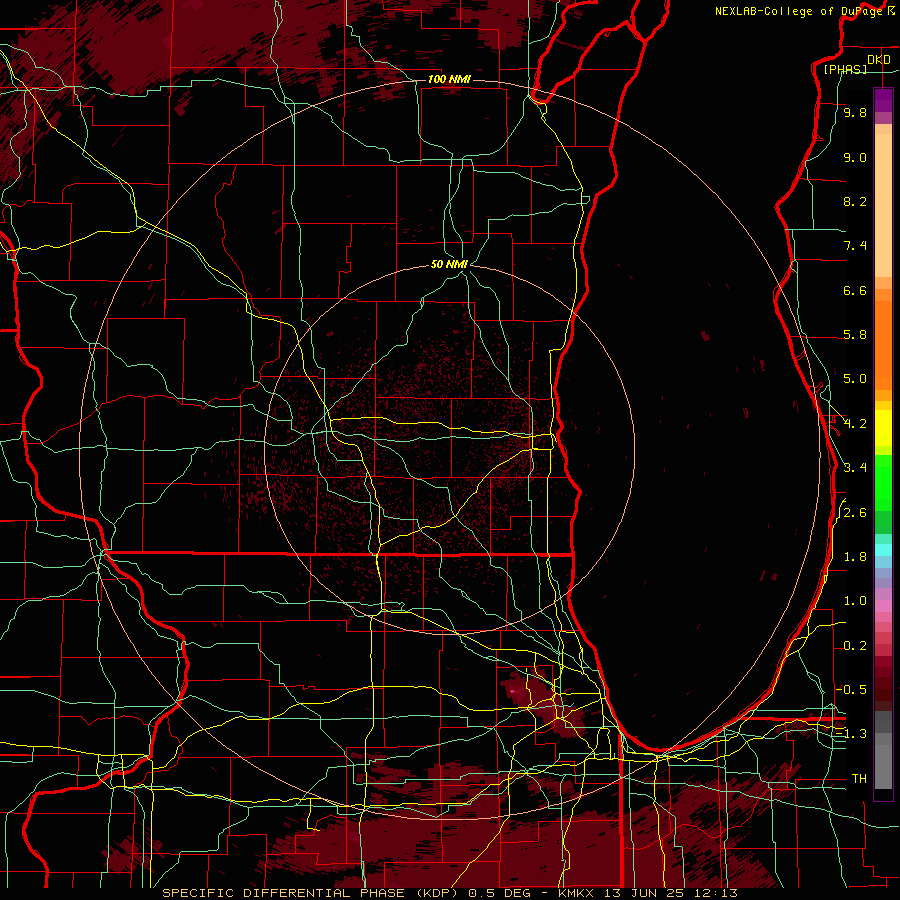
Task: Click the 6.6 scale value
Action: [x=855, y=290]
